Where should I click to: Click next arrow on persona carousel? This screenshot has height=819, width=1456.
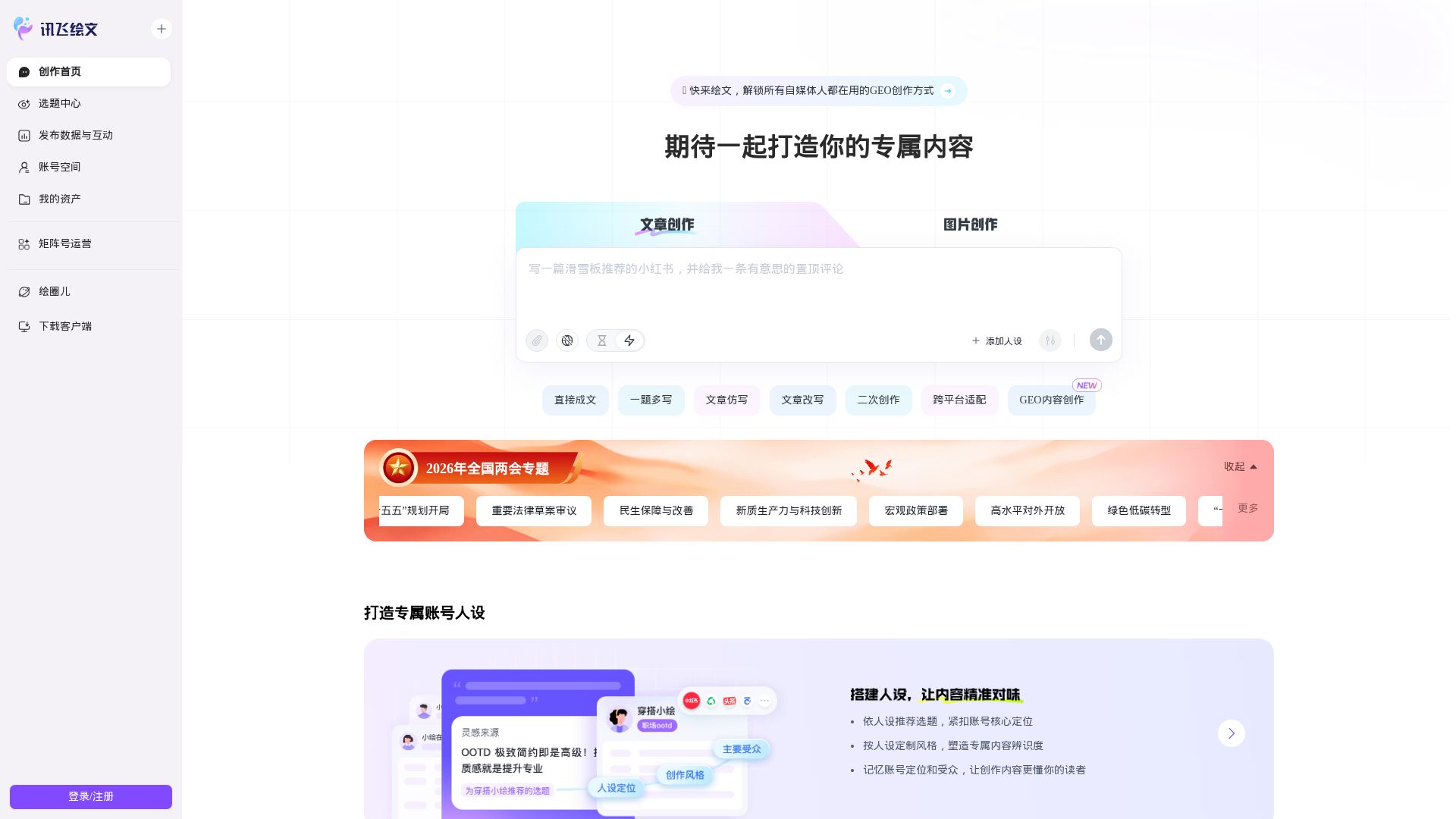1231,733
